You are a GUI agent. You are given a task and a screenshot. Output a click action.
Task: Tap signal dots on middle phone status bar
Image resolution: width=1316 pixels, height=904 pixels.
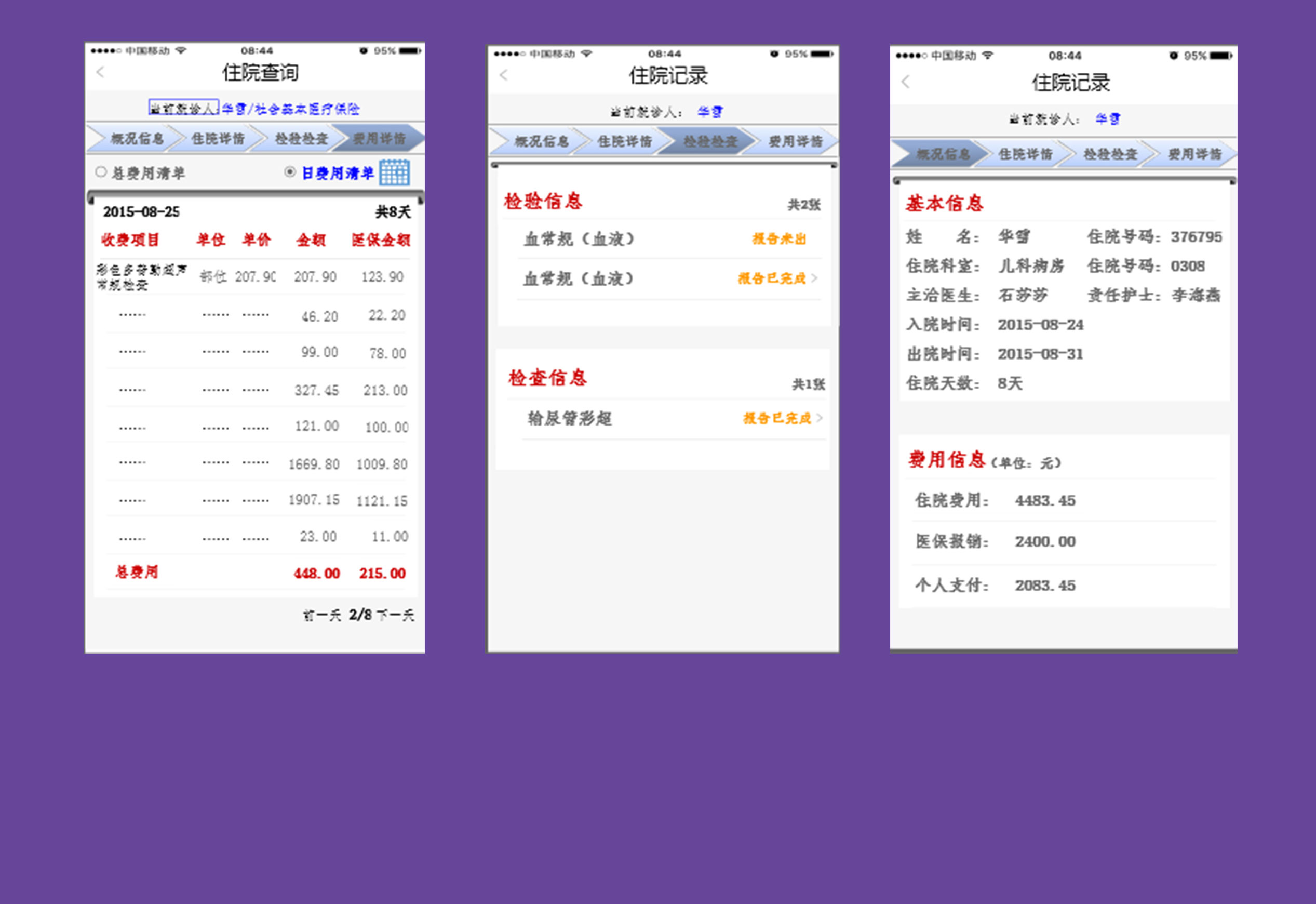[x=509, y=54]
